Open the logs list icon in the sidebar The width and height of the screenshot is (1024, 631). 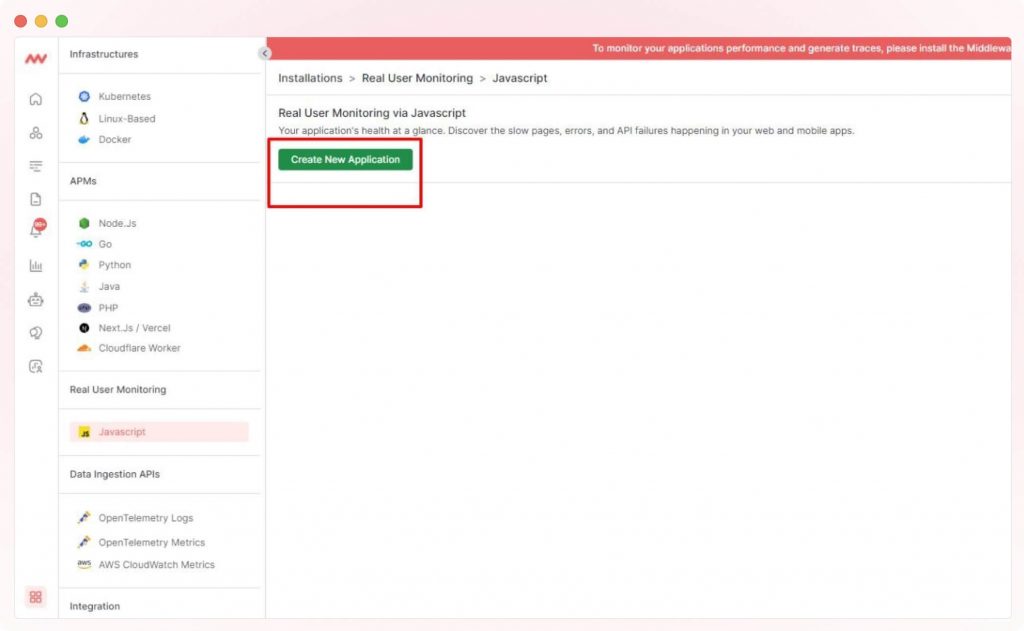[35, 165]
